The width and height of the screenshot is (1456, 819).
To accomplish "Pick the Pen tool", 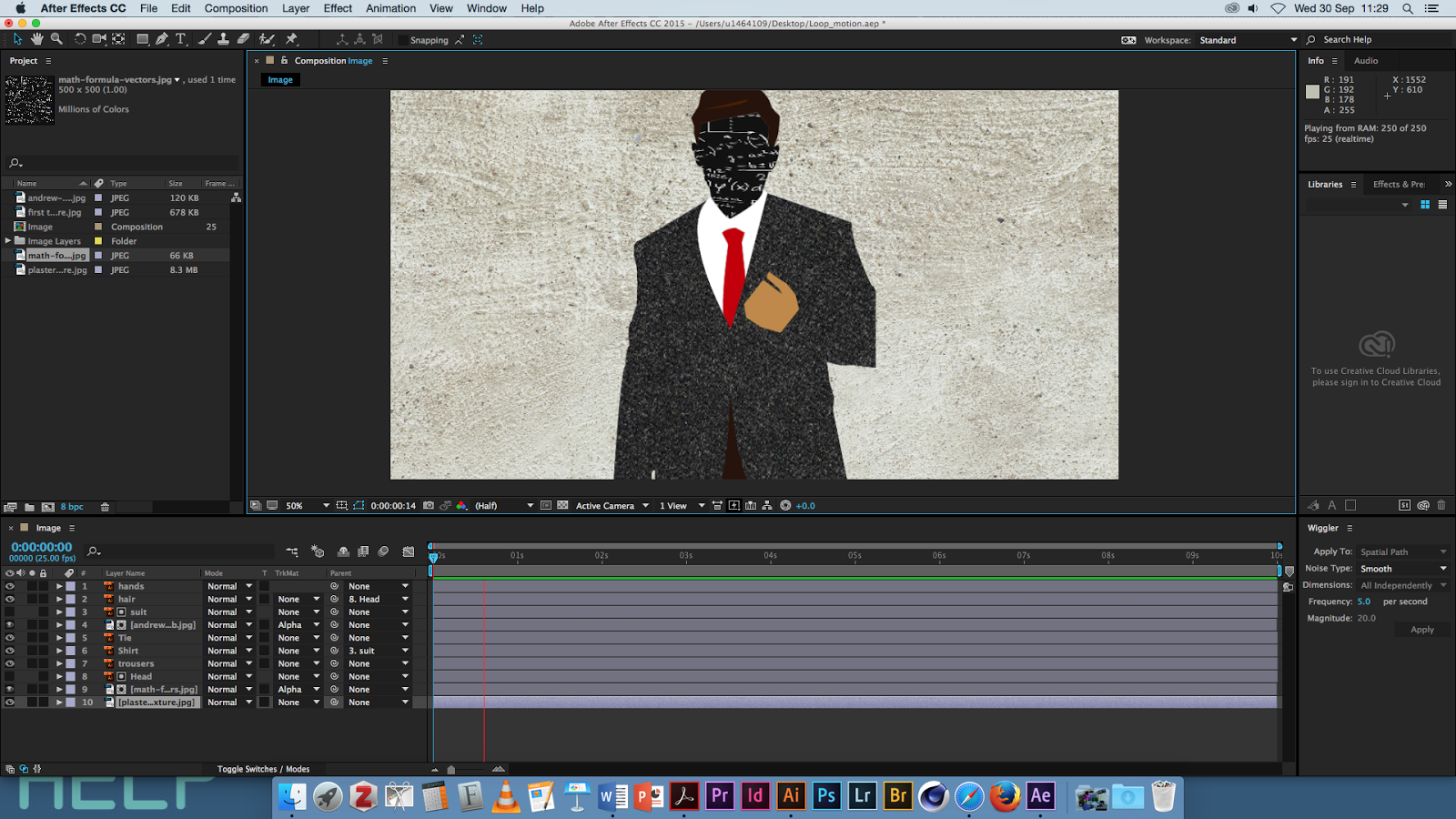I will (162, 39).
